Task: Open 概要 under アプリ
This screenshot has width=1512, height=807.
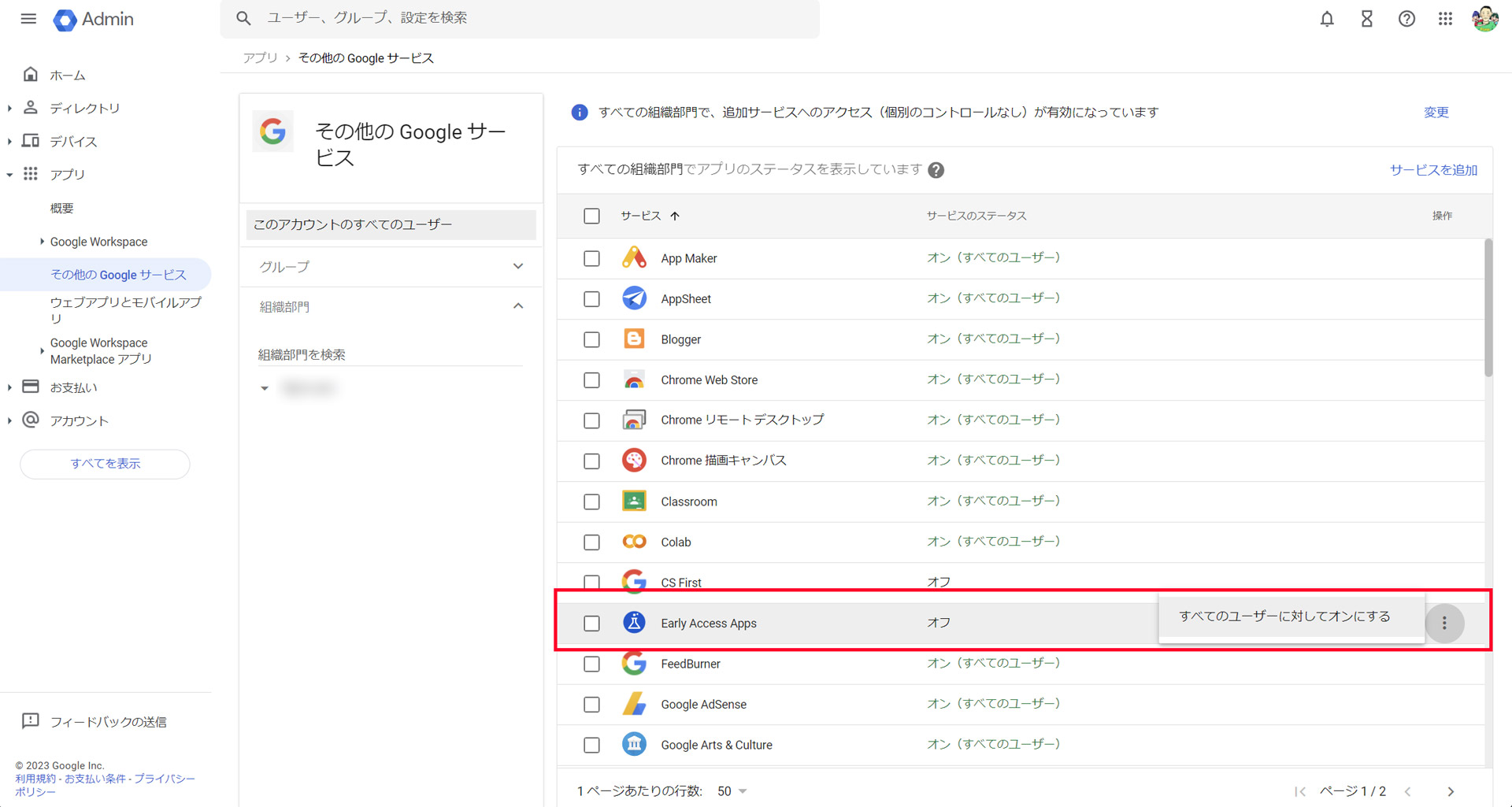Action: coord(62,209)
